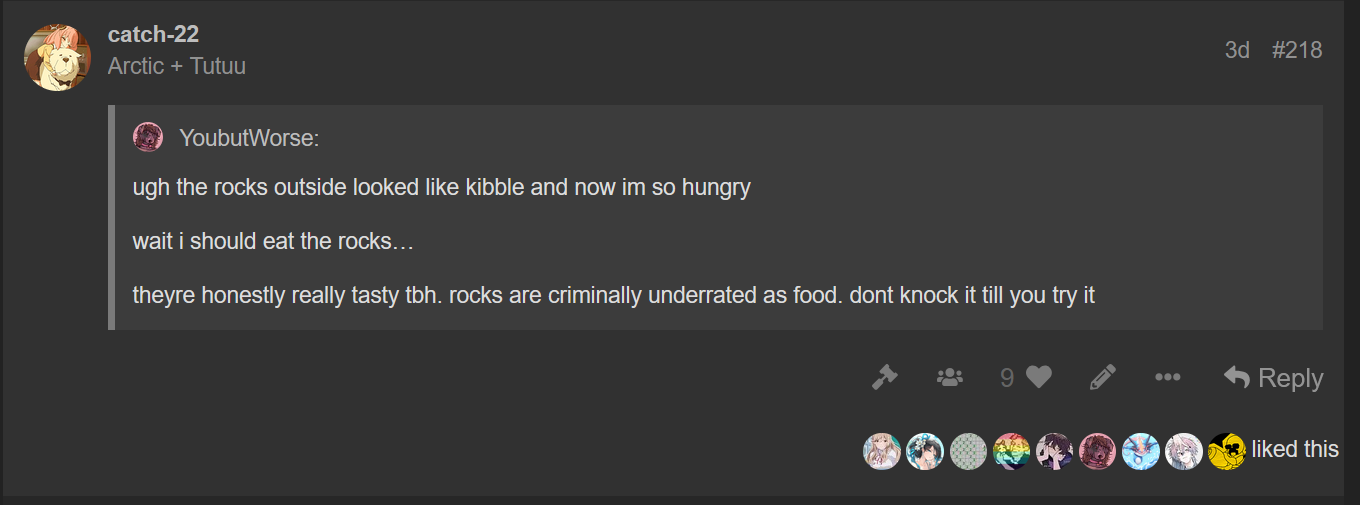Image resolution: width=1360 pixels, height=505 pixels.
Task: Open the like count showing 9
Action: [x=1007, y=377]
